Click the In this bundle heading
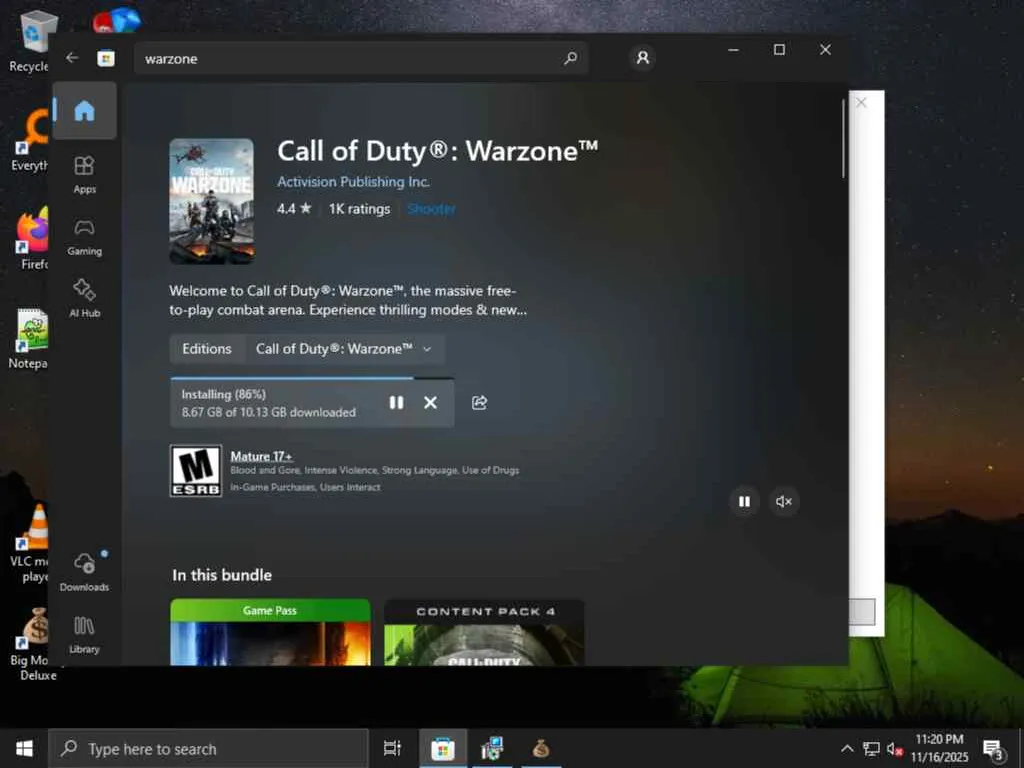 222,575
